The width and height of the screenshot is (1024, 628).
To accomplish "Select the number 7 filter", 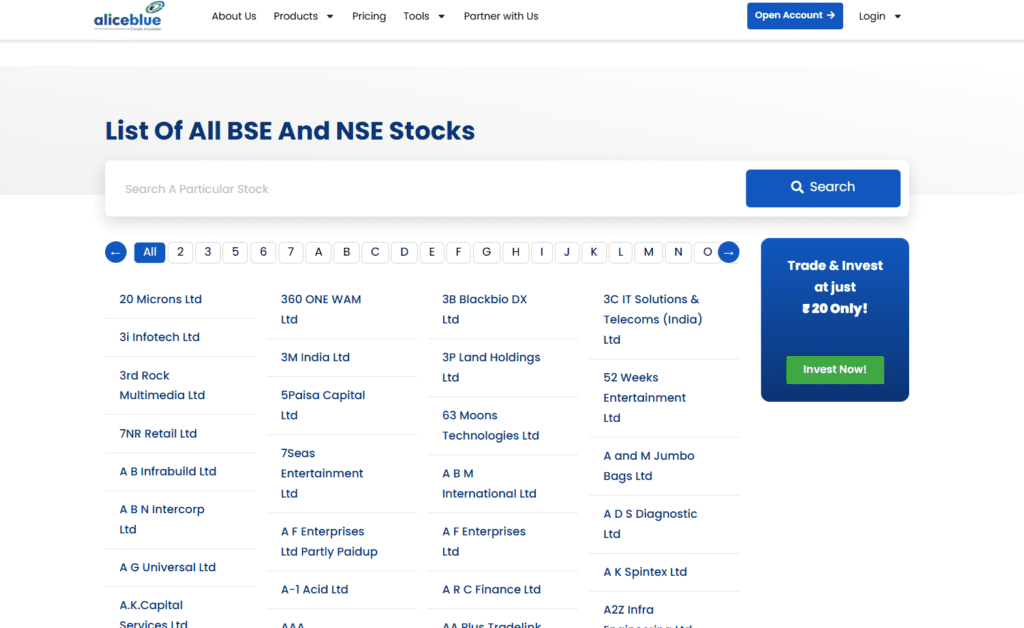I will tap(291, 252).
